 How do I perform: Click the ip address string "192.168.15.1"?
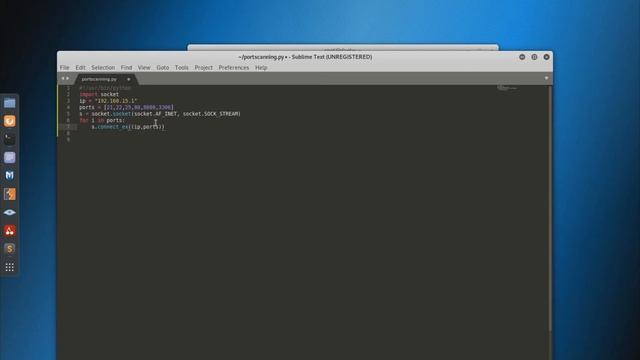pyautogui.click(x=116, y=101)
